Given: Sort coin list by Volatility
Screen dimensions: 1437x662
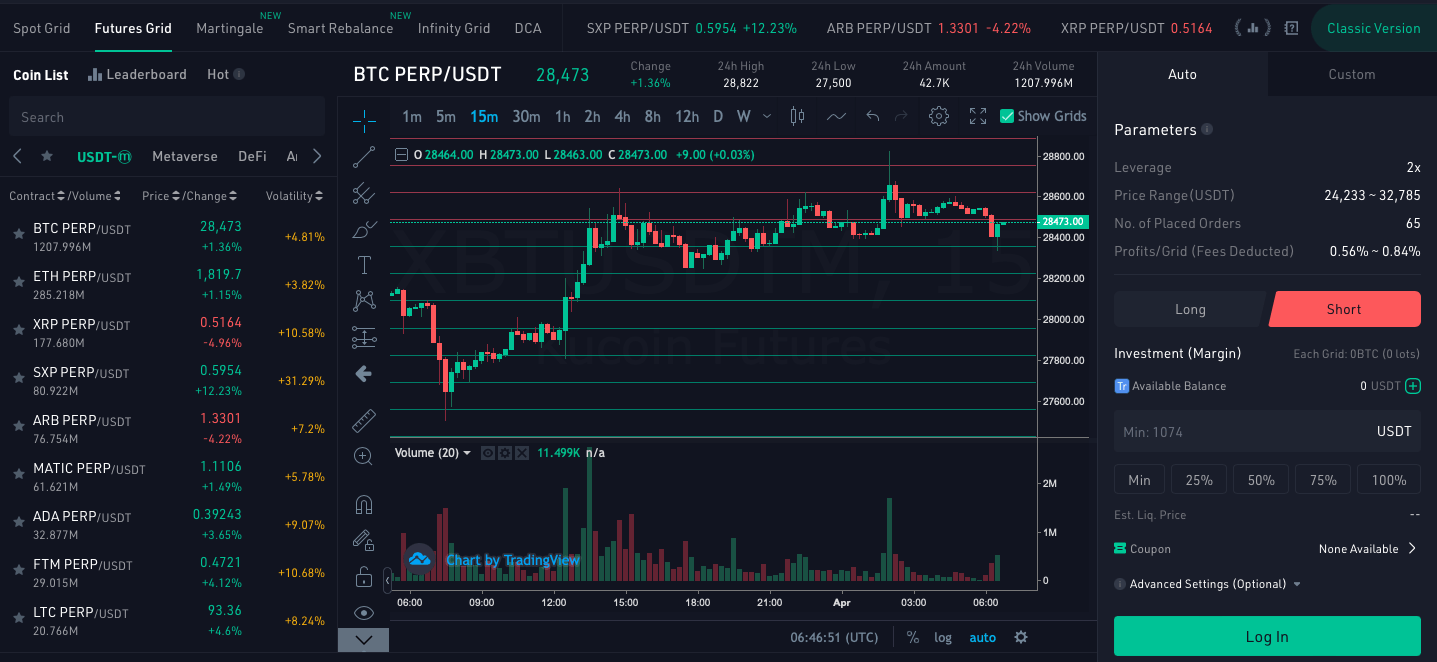Looking at the screenshot, I should coord(296,196).
